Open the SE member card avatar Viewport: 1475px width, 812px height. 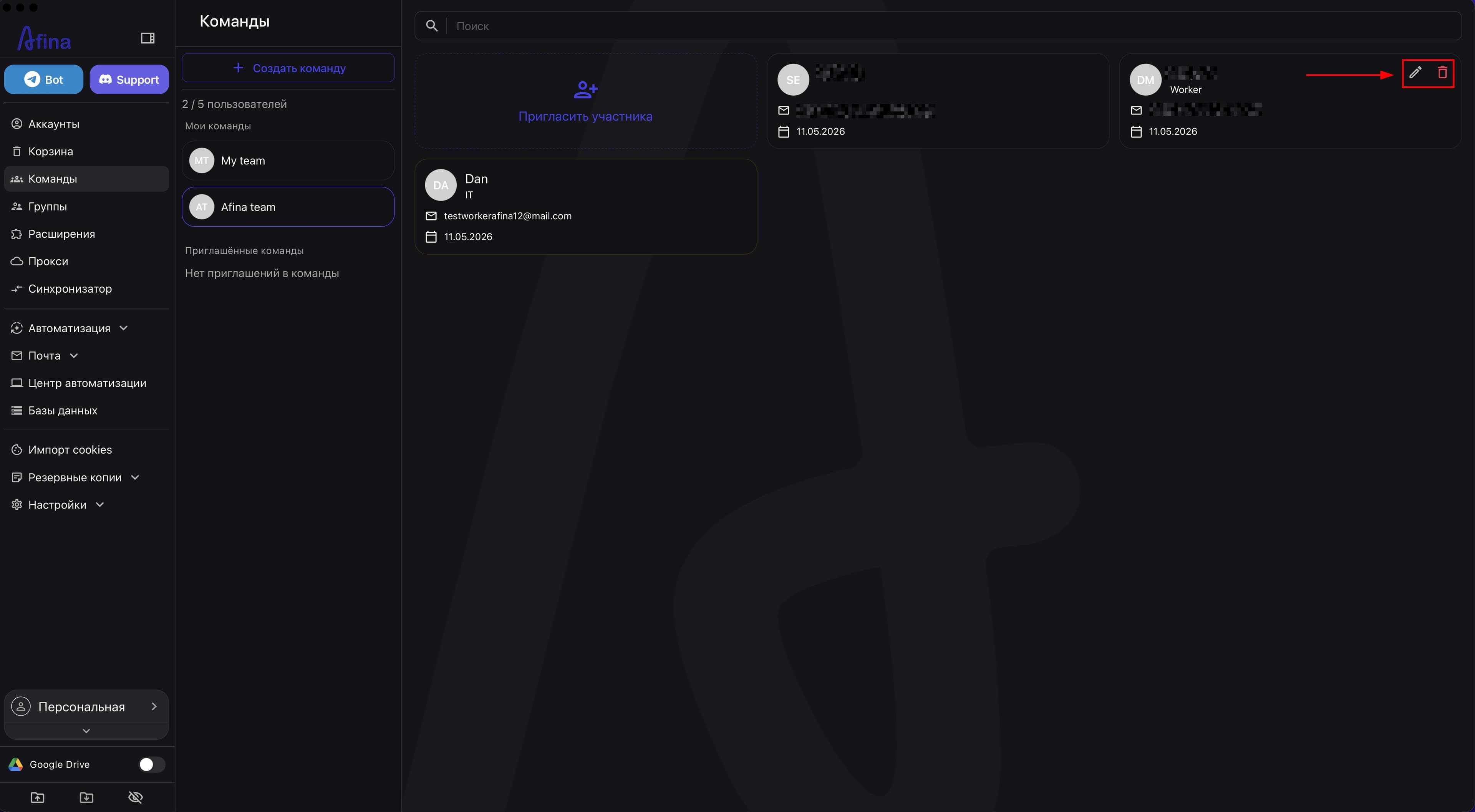793,80
